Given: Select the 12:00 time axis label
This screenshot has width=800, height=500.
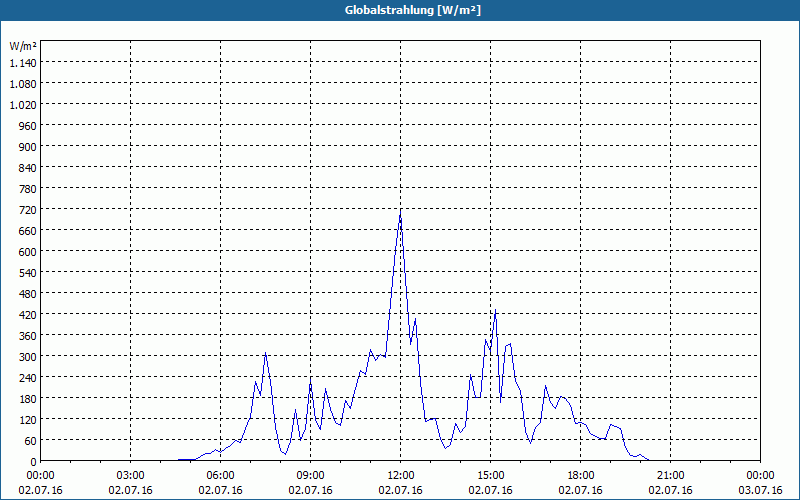Looking at the screenshot, I should tap(401, 476).
